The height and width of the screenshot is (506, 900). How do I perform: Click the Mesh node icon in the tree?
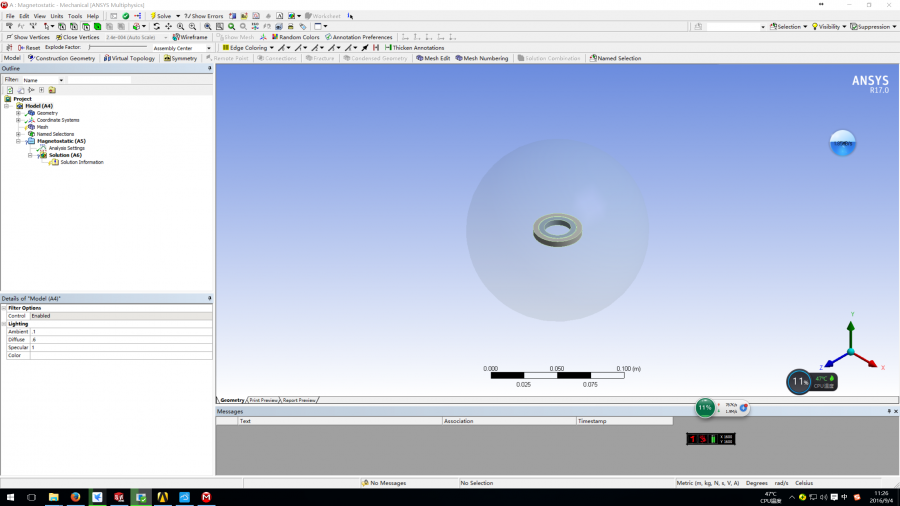coord(31,127)
